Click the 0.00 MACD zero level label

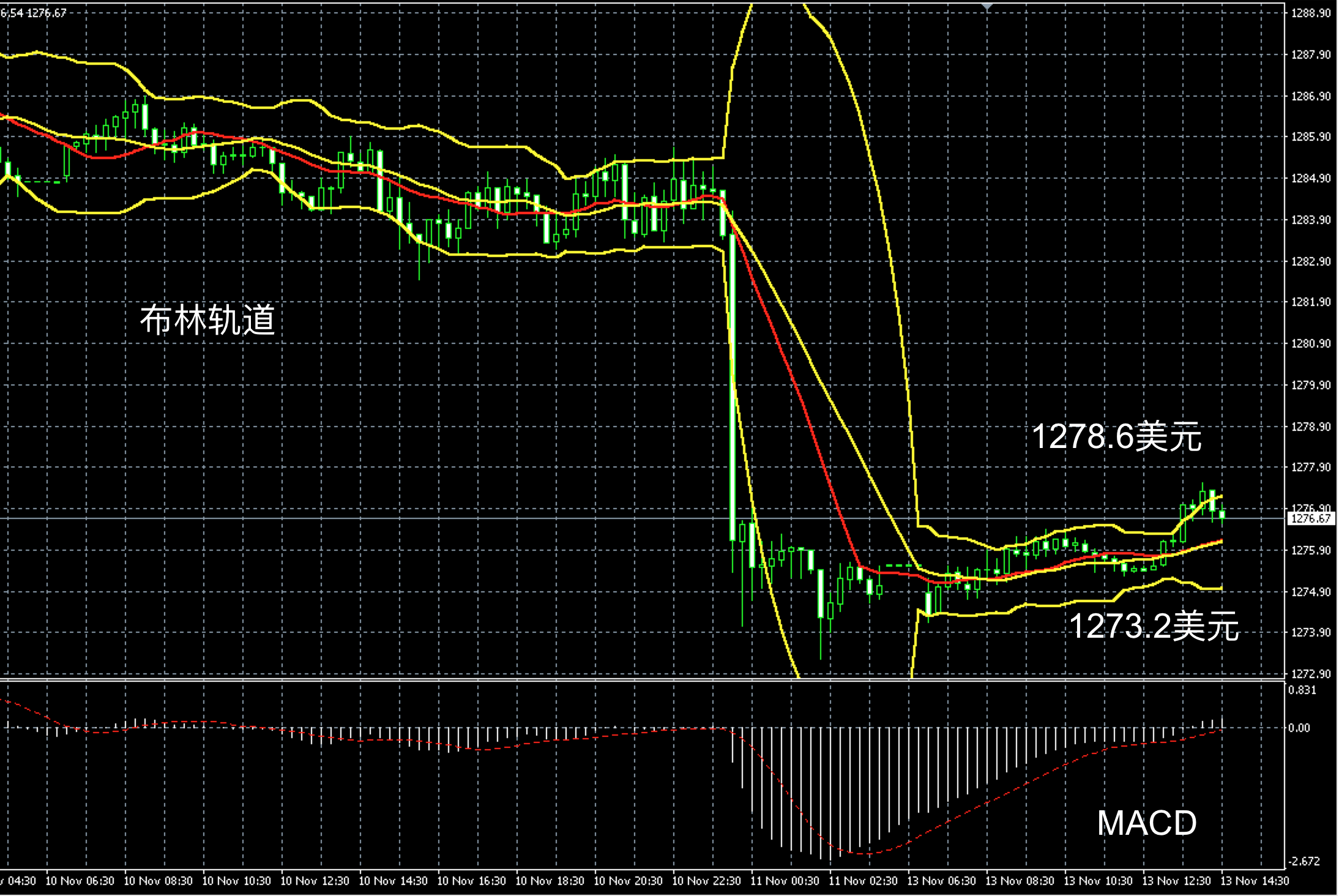[x=1299, y=728]
